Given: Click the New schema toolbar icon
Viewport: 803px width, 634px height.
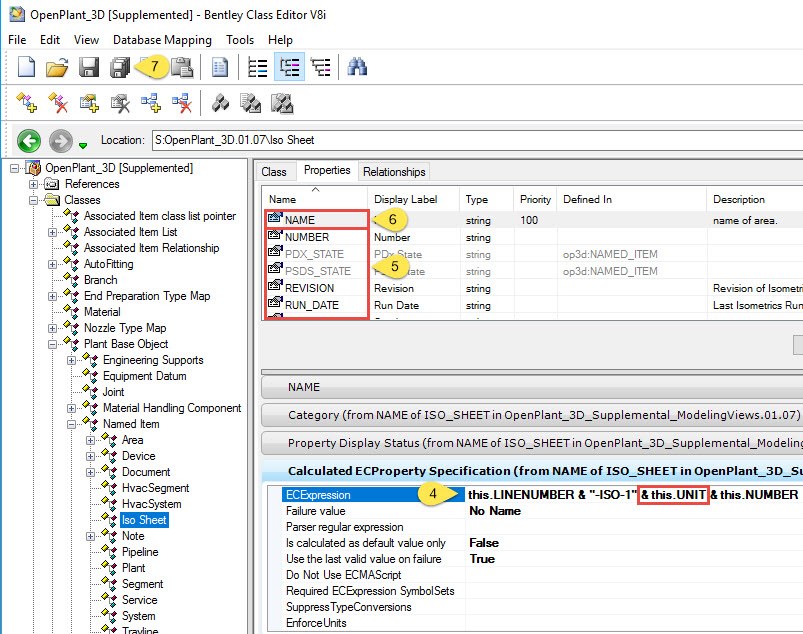Looking at the screenshot, I should [x=26, y=67].
